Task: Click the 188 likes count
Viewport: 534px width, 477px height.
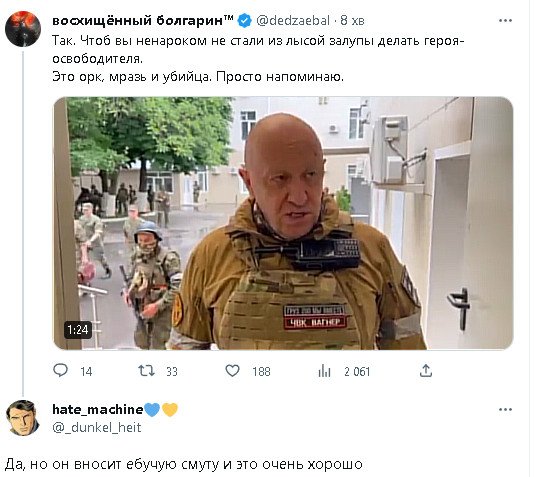Action: tap(261, 371)
